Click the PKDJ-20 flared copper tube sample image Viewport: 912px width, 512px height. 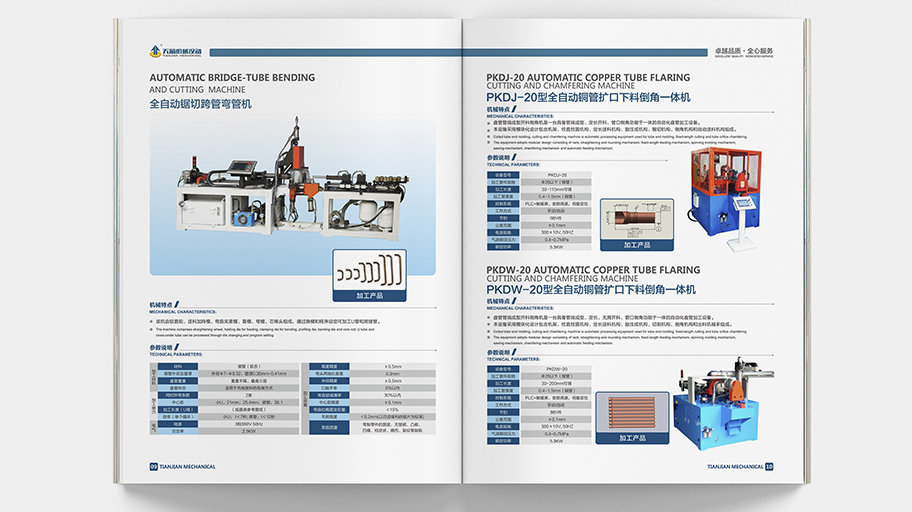(637, 225)
